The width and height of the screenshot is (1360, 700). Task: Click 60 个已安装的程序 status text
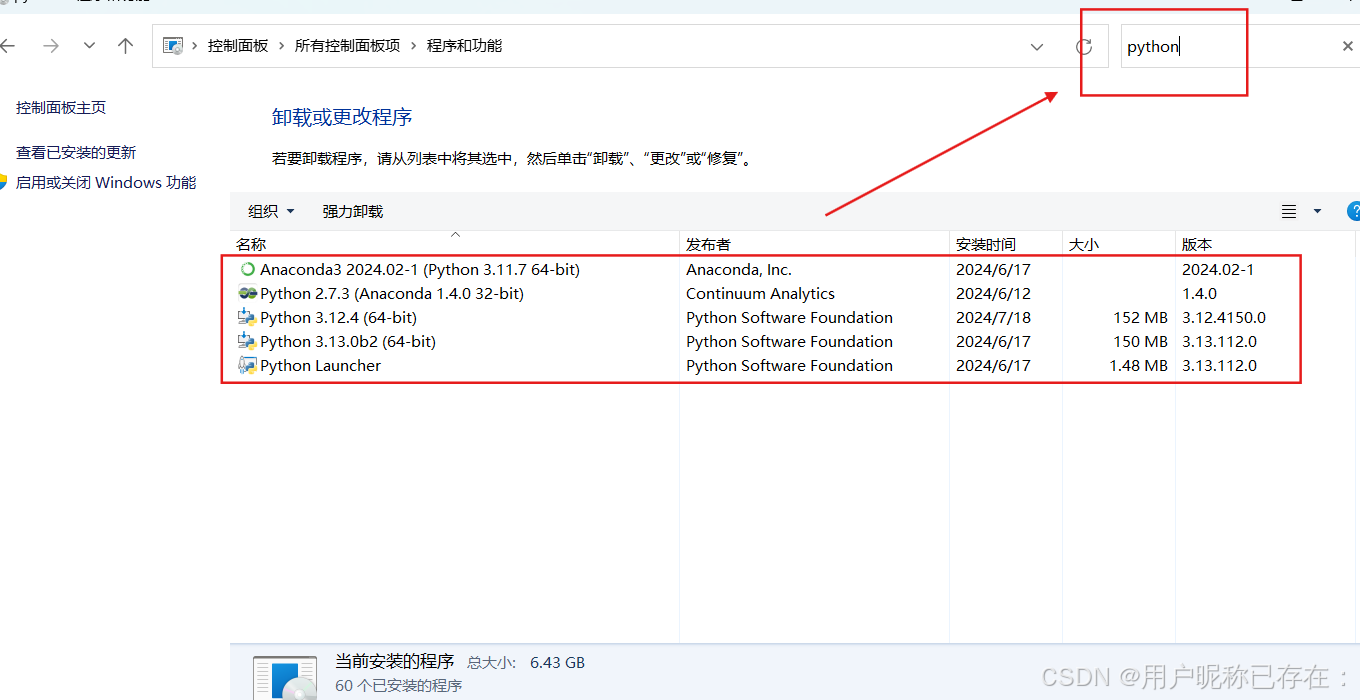coord(398,685)
